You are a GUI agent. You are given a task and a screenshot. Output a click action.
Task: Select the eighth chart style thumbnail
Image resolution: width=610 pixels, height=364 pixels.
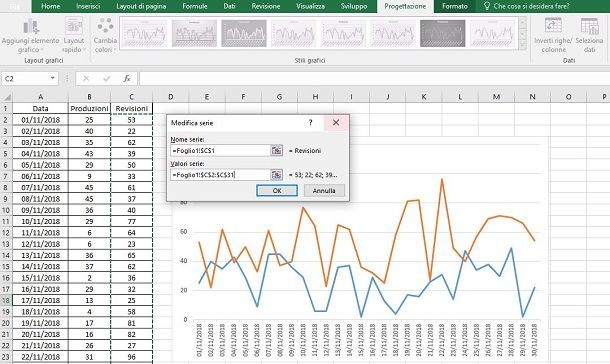click(493, 33)
